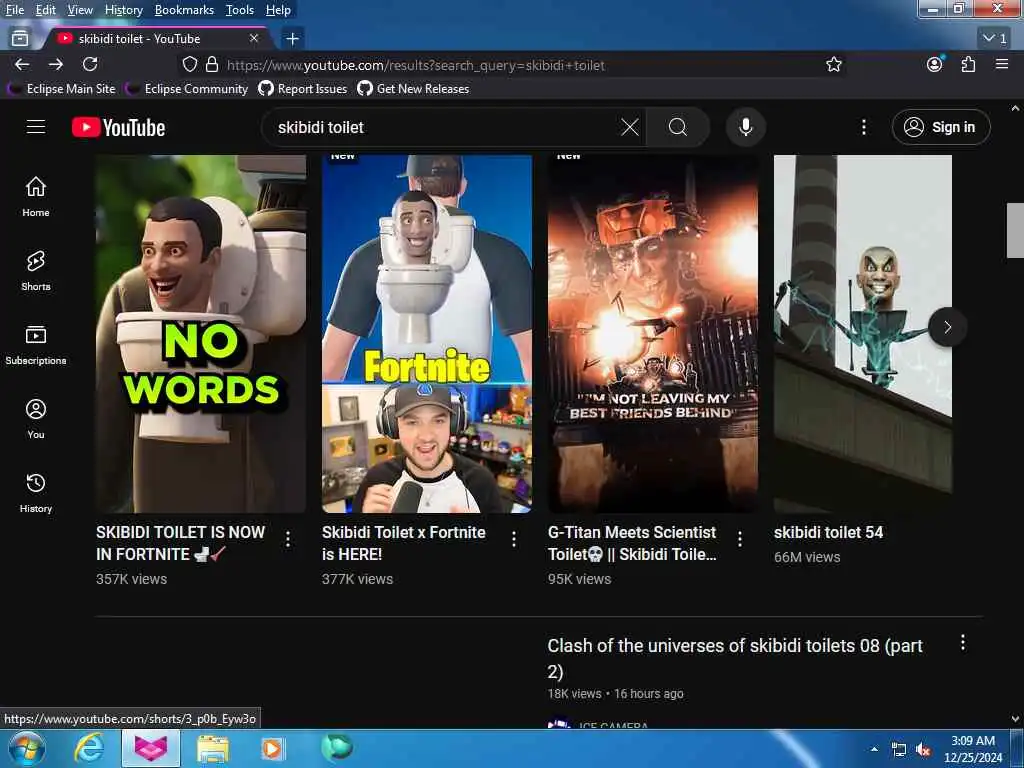
Task: Expand the list all tabs dropdown
Action: click(x=995, y=39)
